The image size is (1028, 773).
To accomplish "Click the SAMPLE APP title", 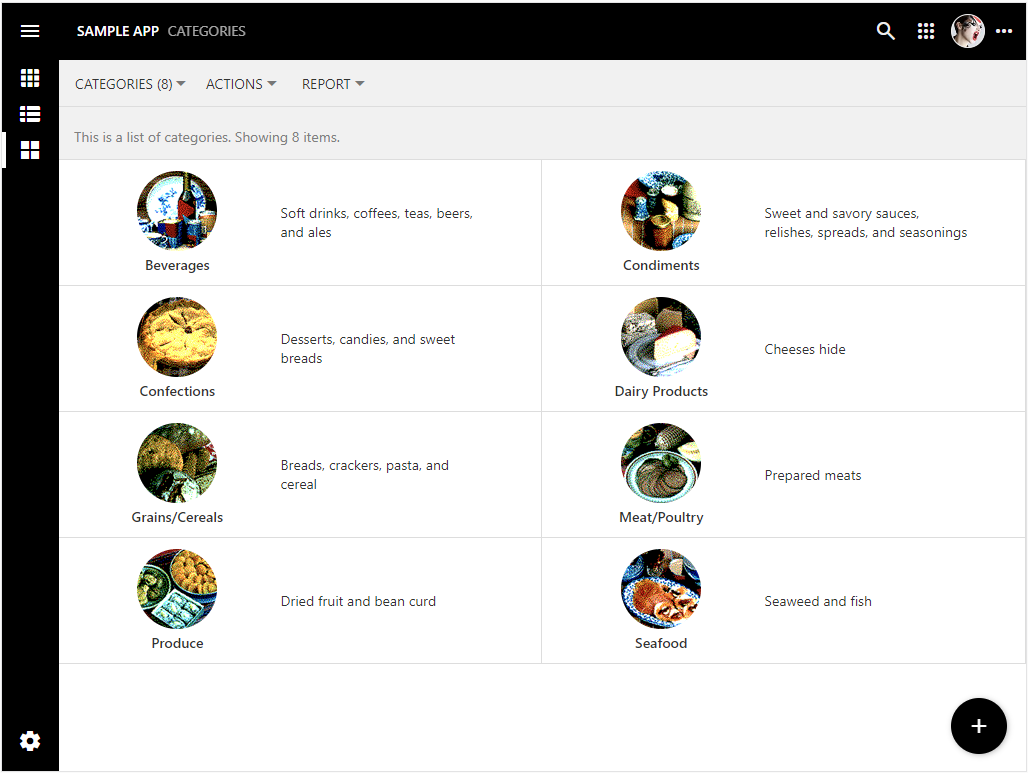I will (x=117, y=31).
